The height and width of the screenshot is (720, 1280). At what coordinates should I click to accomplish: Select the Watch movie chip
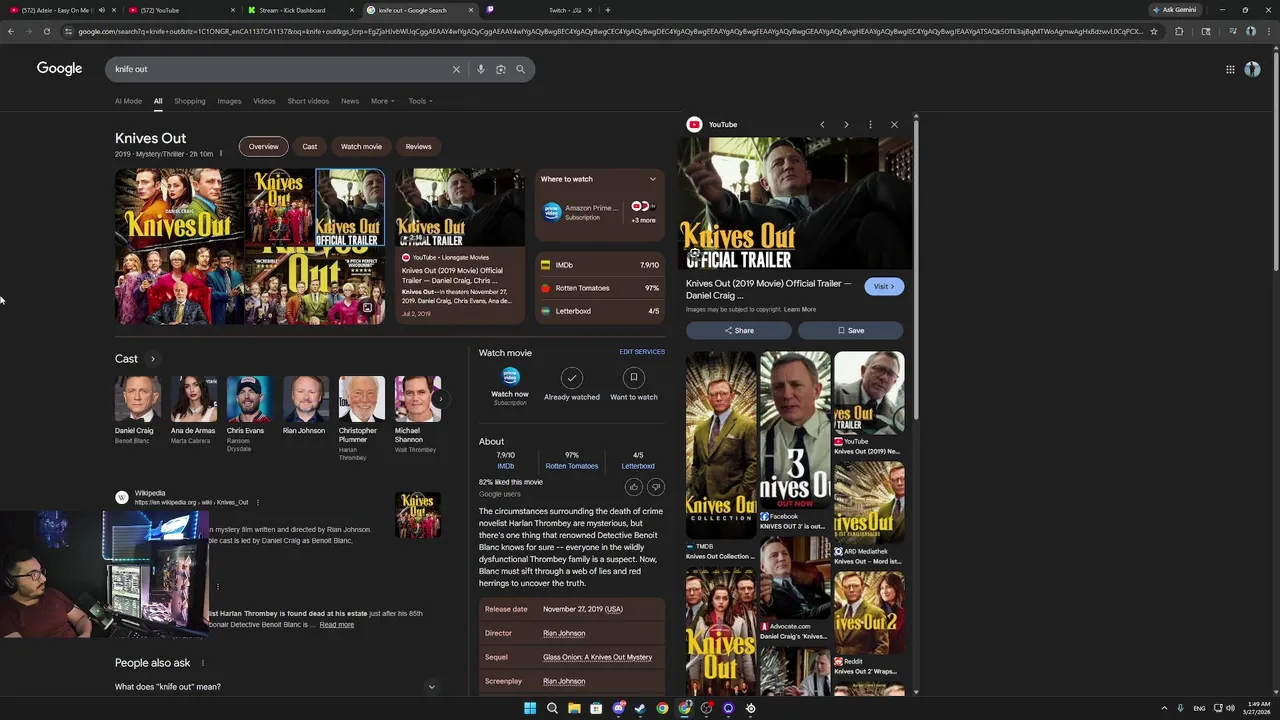click(x=361, y=147)
